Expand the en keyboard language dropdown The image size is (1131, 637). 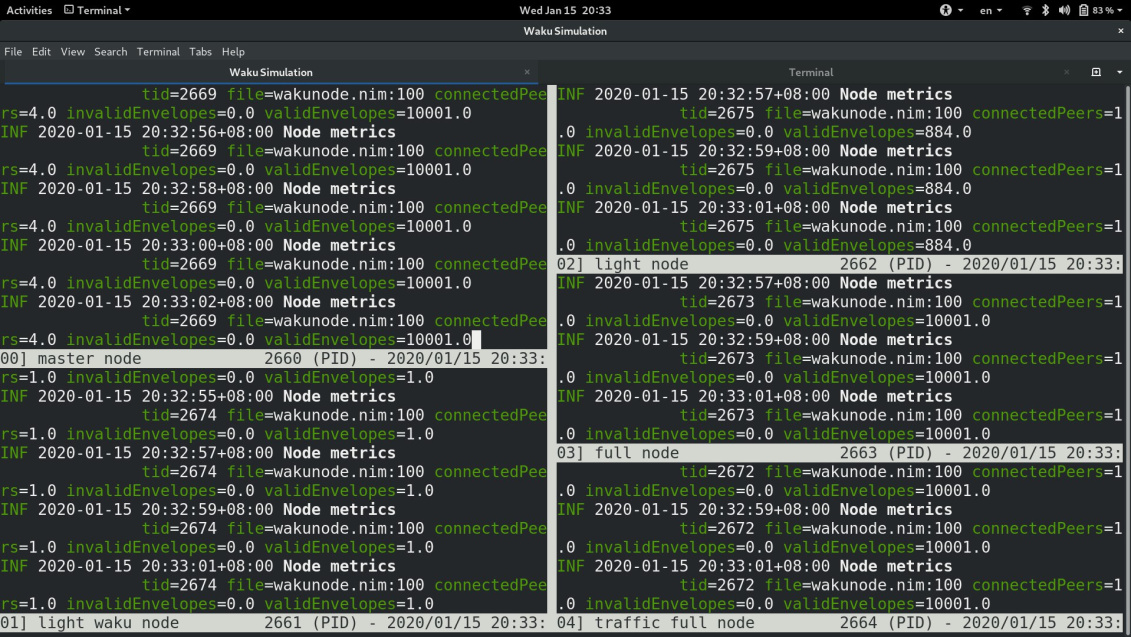(990, 10)
